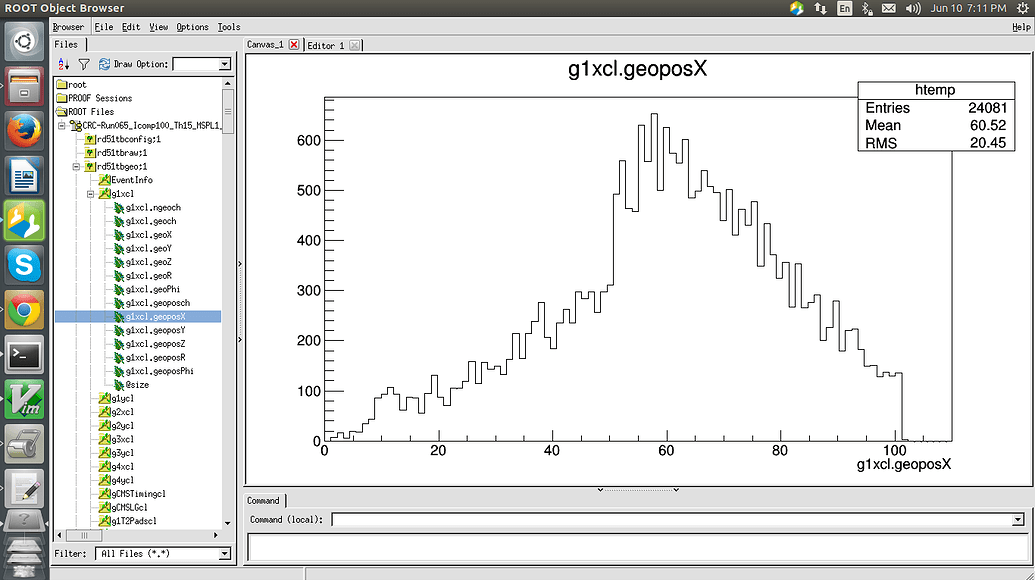Click the sort alphabetically icon in Files toolbar

63,64
